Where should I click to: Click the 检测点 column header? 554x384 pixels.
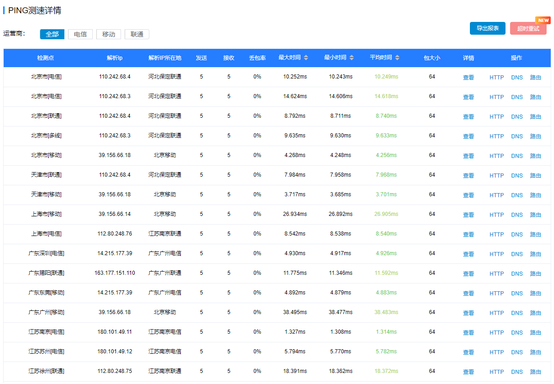coord(46,58)
